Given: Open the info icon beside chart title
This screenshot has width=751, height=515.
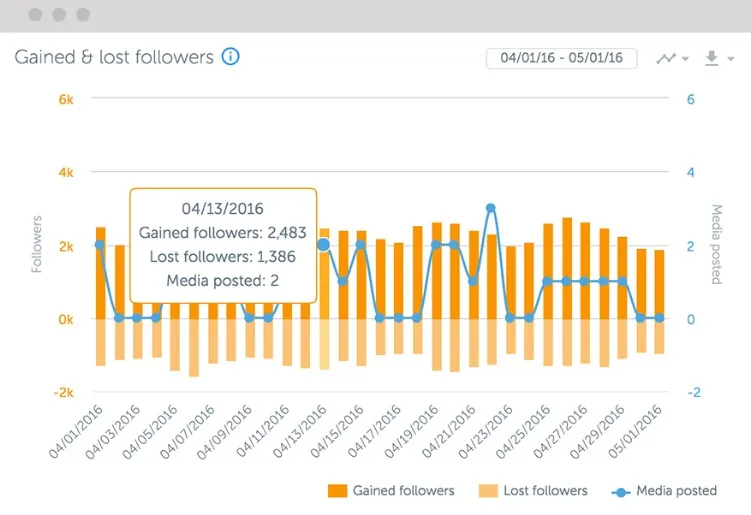Looking at the screenshot, I should click(230, 57).
